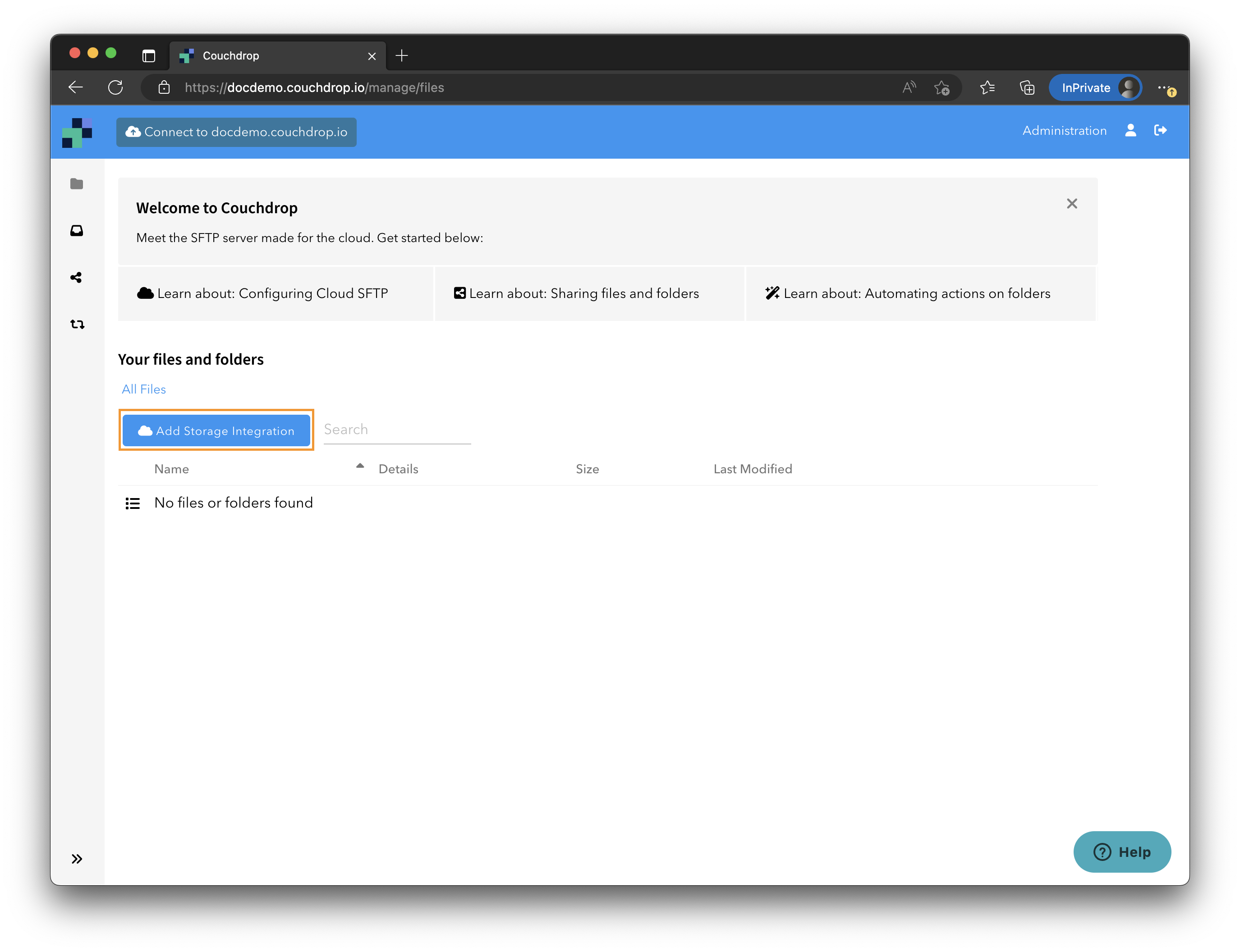
Task: Open the Administration menu
Action: pyautogui.click(x=1064, y=131)
